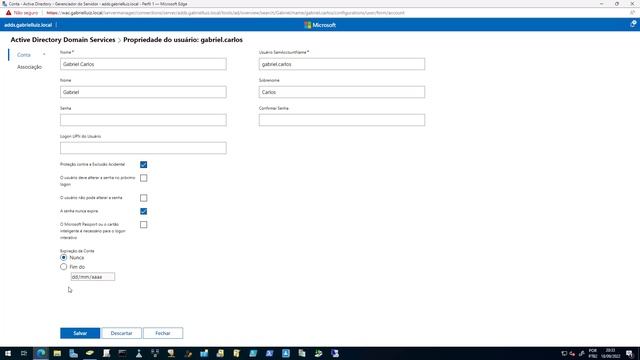Open the taskbar clock and date
640x360 pixels.
(610, 353)
